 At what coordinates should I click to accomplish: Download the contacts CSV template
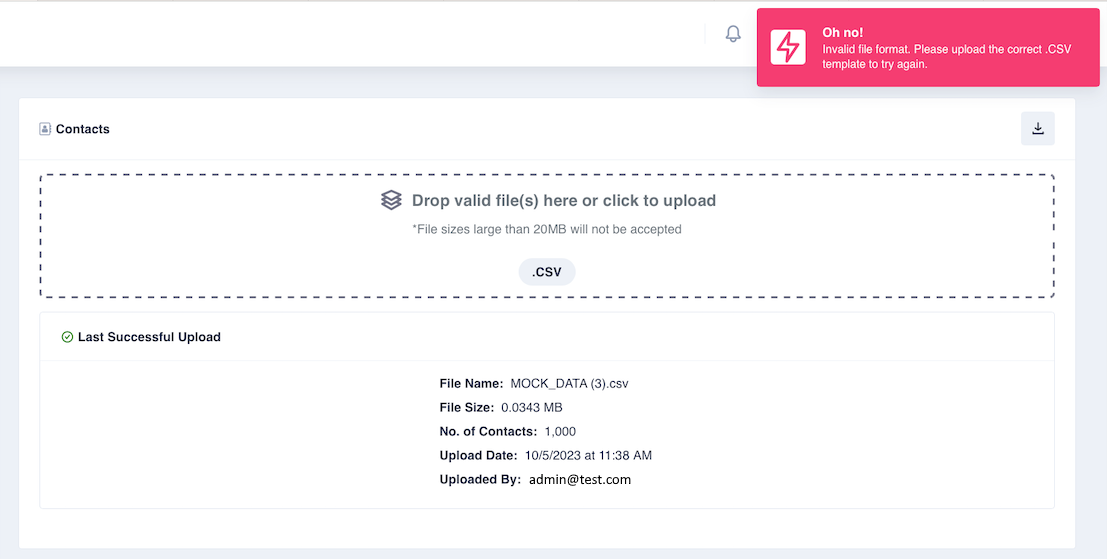click(1038, 128)
